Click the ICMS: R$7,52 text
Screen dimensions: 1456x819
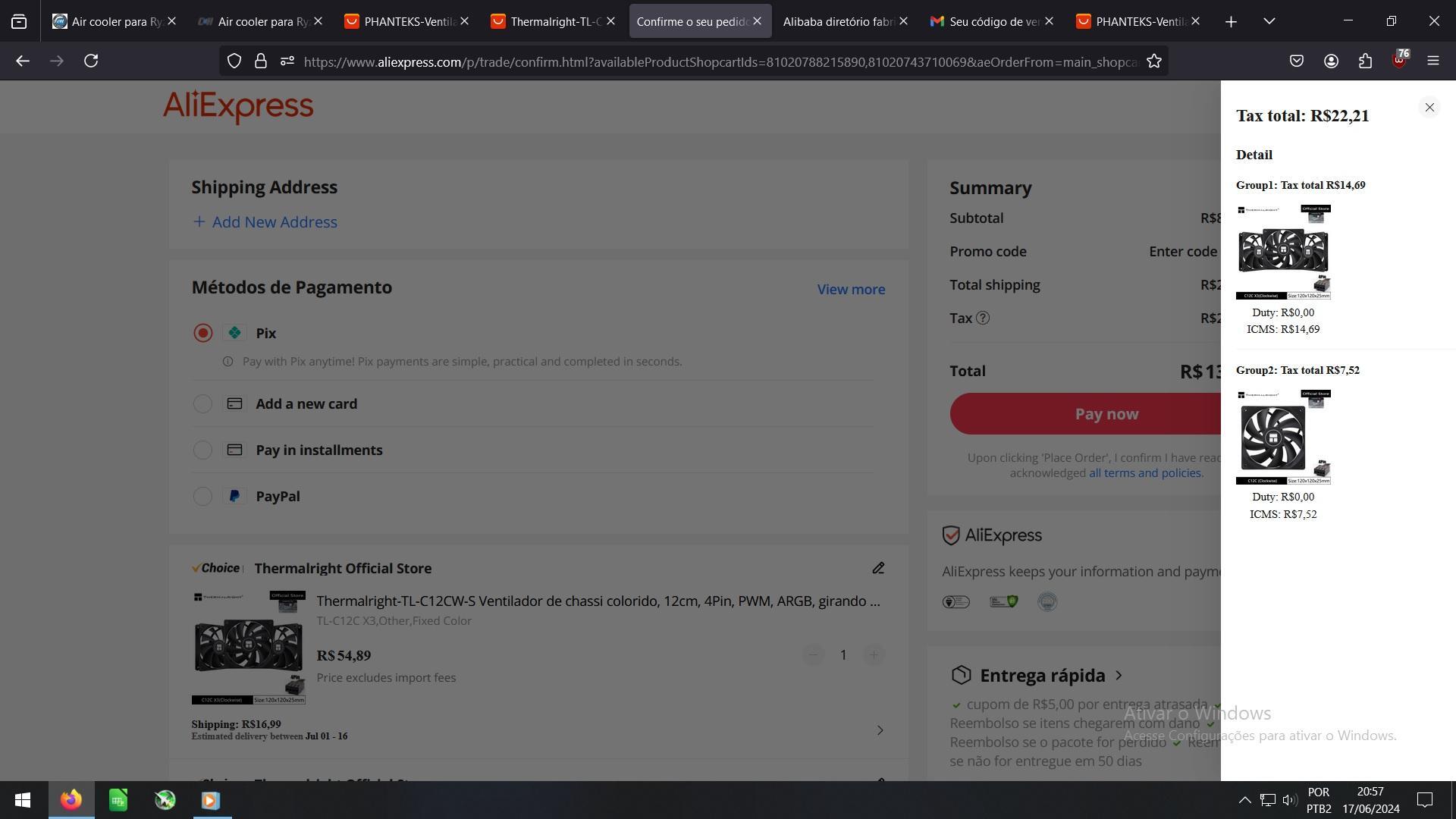click(x=1283, y=514)
